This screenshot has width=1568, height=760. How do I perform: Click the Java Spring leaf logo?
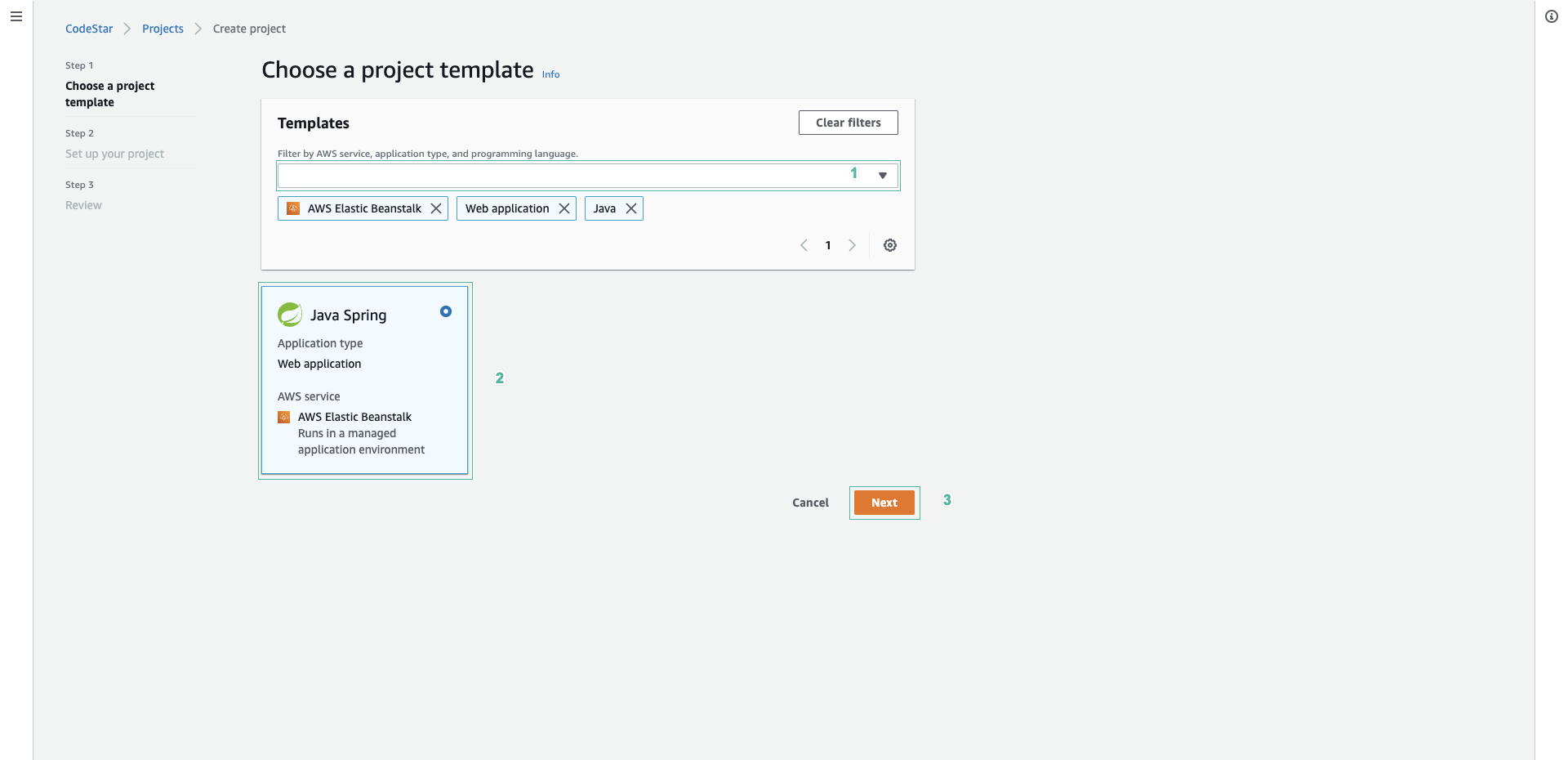click(290, 315)
